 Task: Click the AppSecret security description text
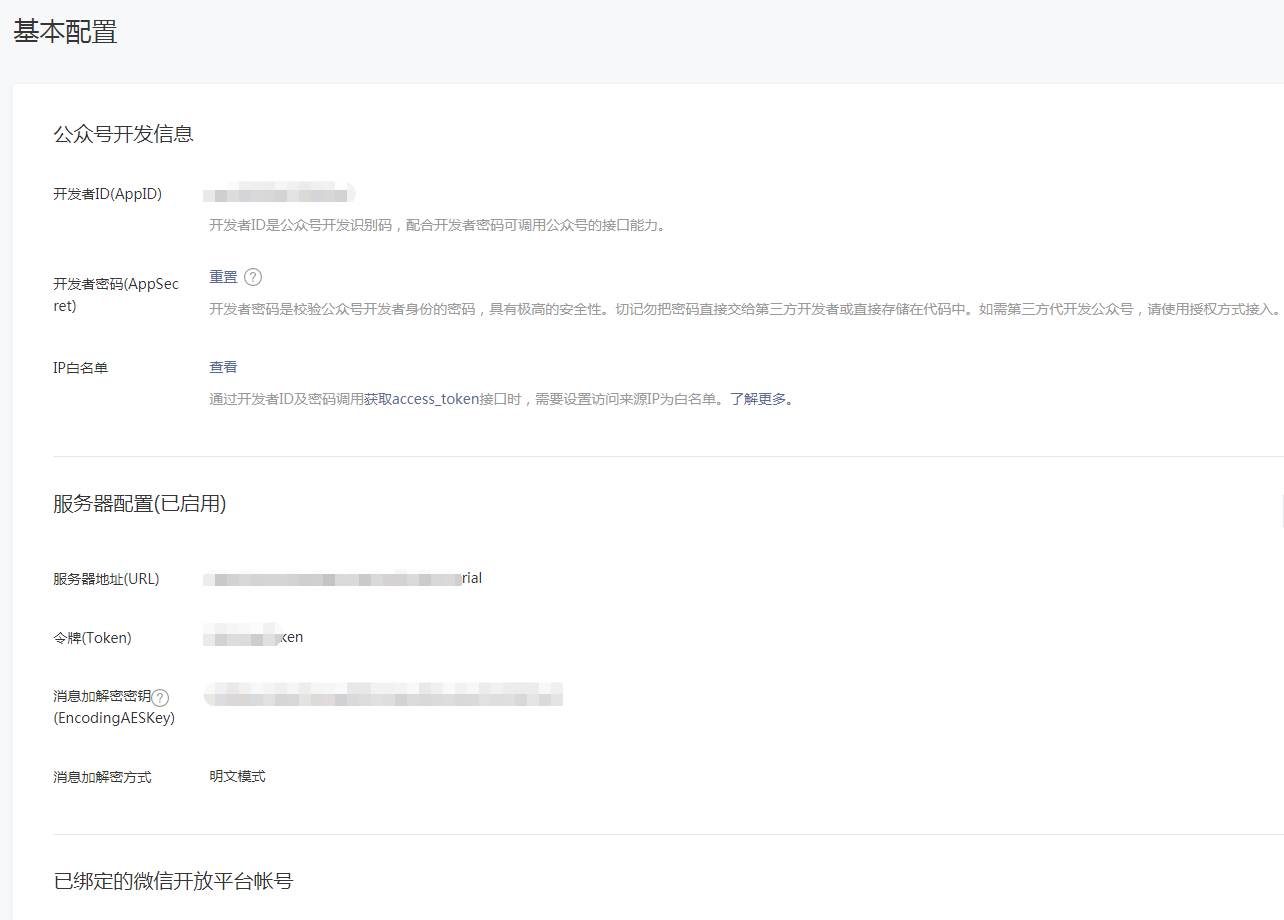coord(744,309)
